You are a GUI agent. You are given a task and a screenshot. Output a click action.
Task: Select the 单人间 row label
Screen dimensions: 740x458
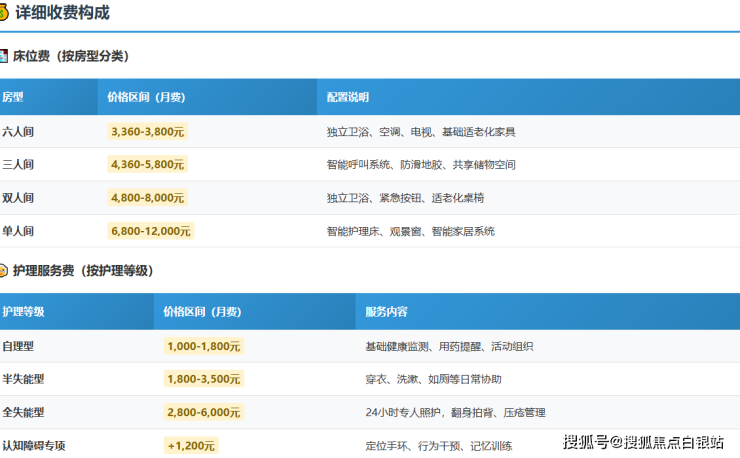(18, 231)
